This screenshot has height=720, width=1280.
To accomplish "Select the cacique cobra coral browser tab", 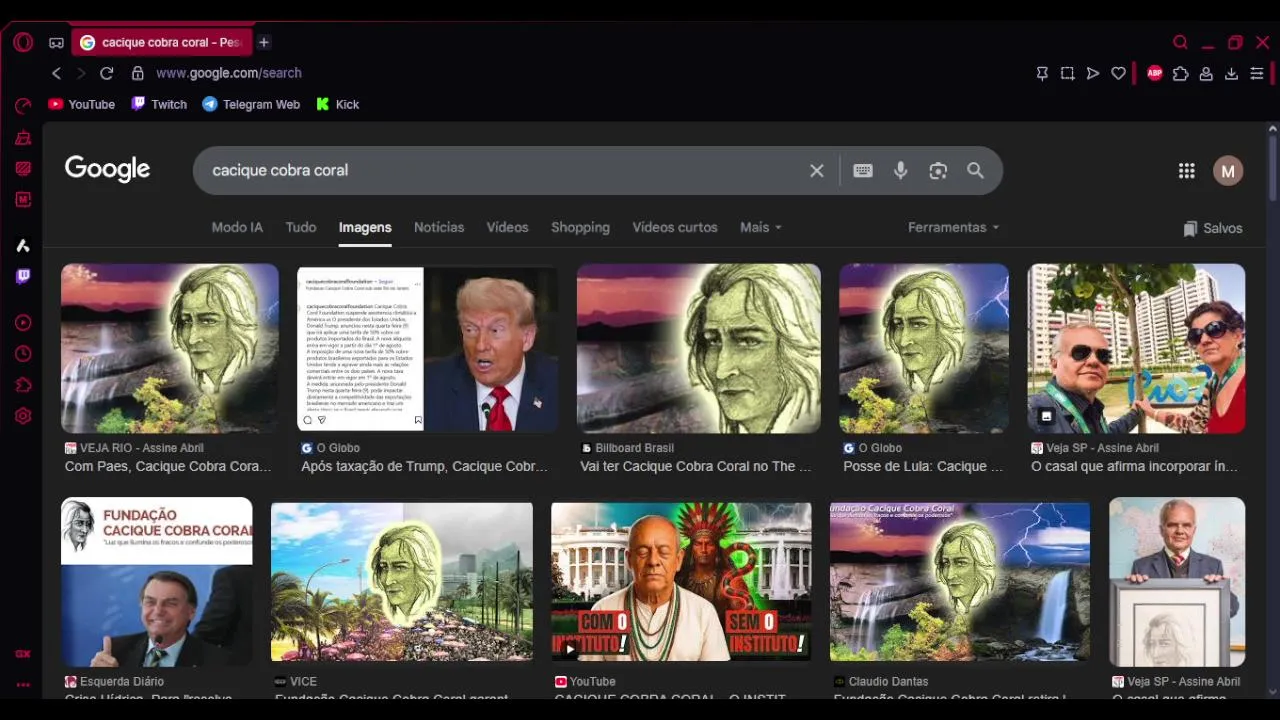I will point(162,42).
